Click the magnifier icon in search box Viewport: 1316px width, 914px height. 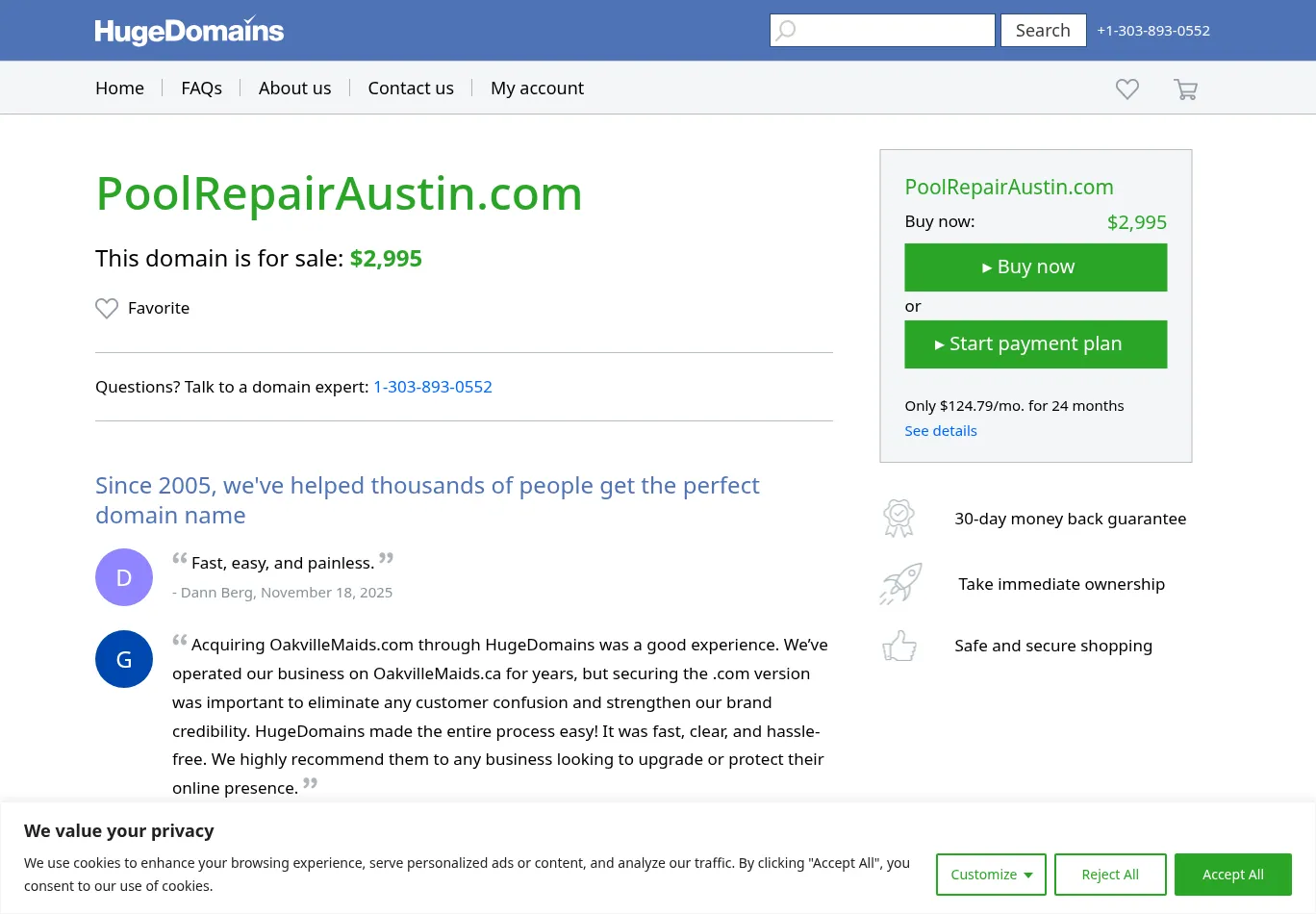[786, 31]
